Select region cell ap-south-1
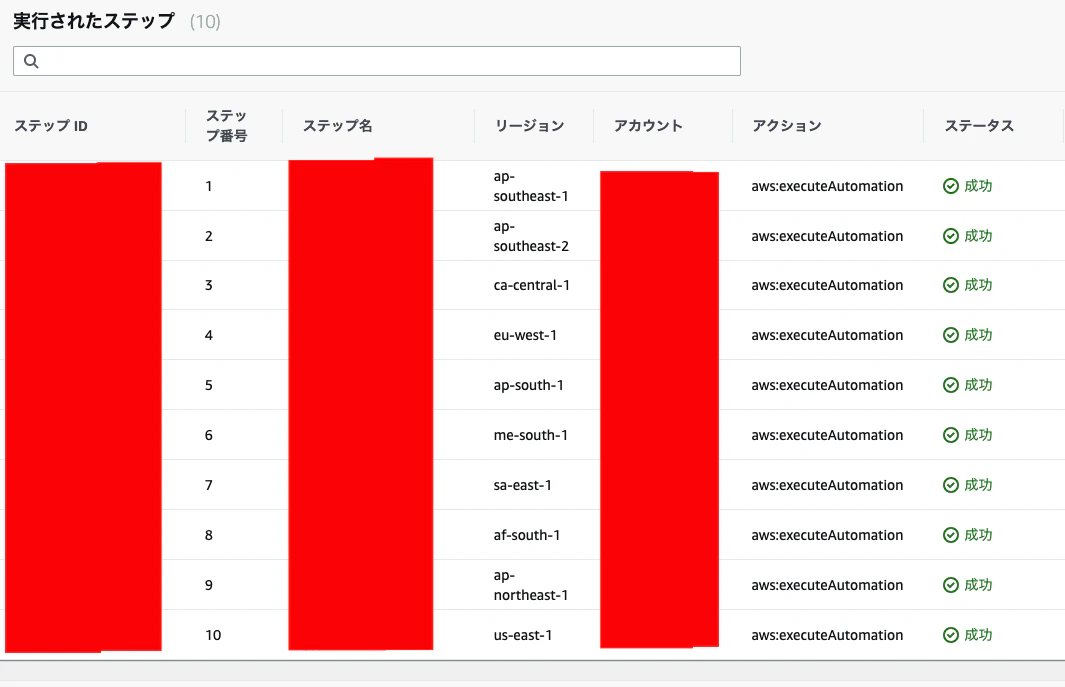Viewport: 1065px width, 687px height. tap(528, 385)
